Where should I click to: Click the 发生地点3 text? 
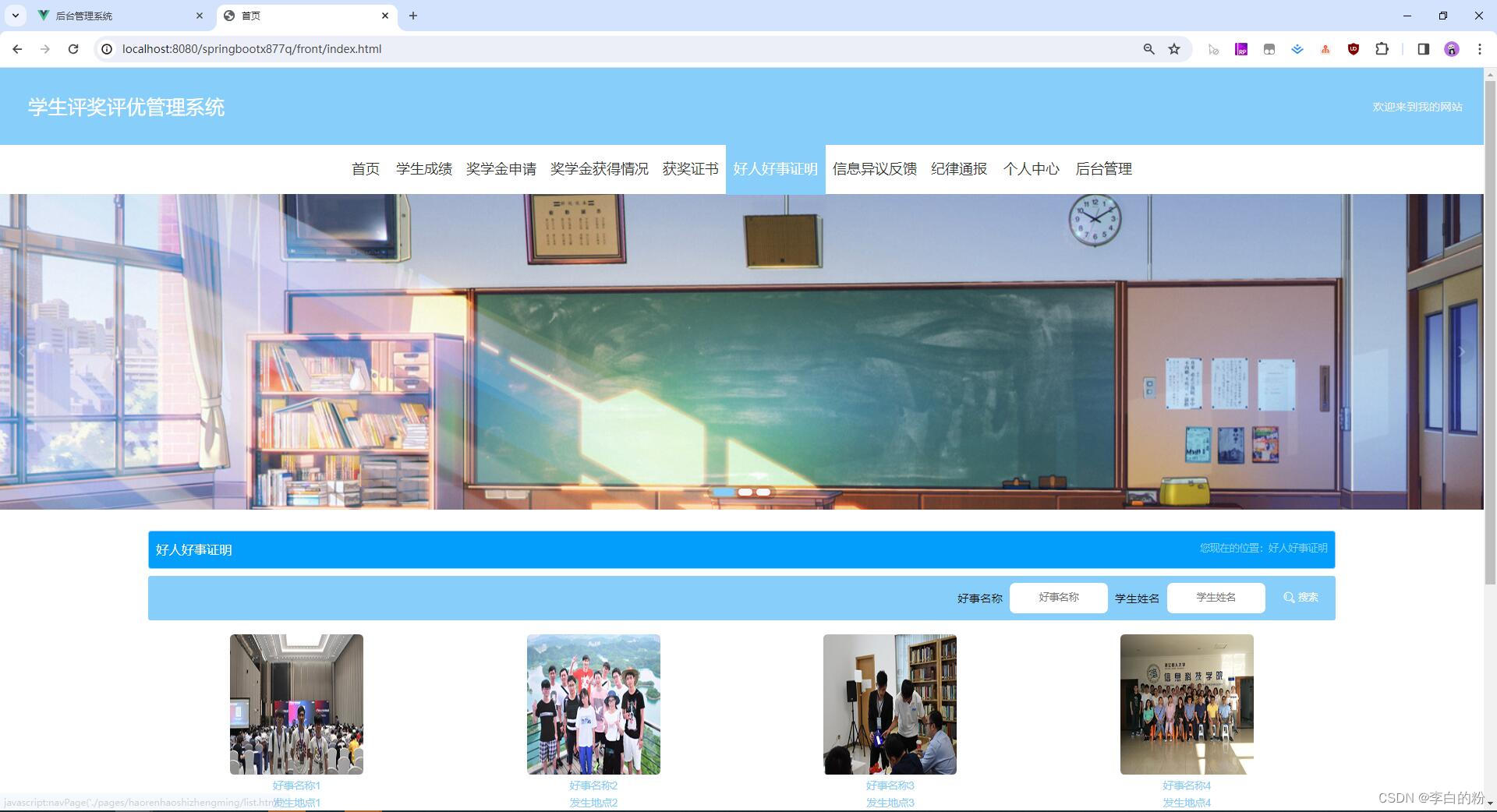890,803
